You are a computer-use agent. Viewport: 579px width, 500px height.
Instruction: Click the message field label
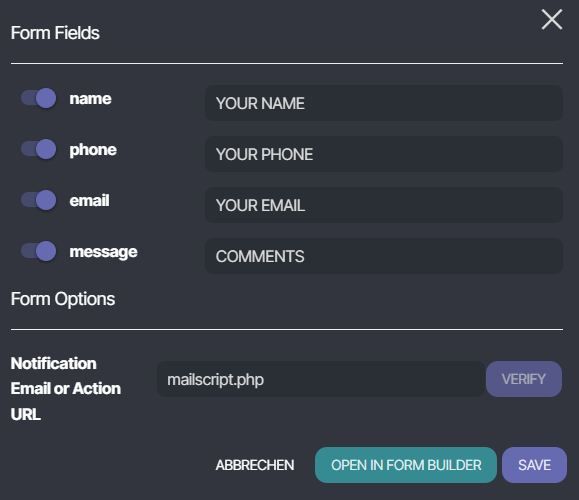tap(103, 252)
